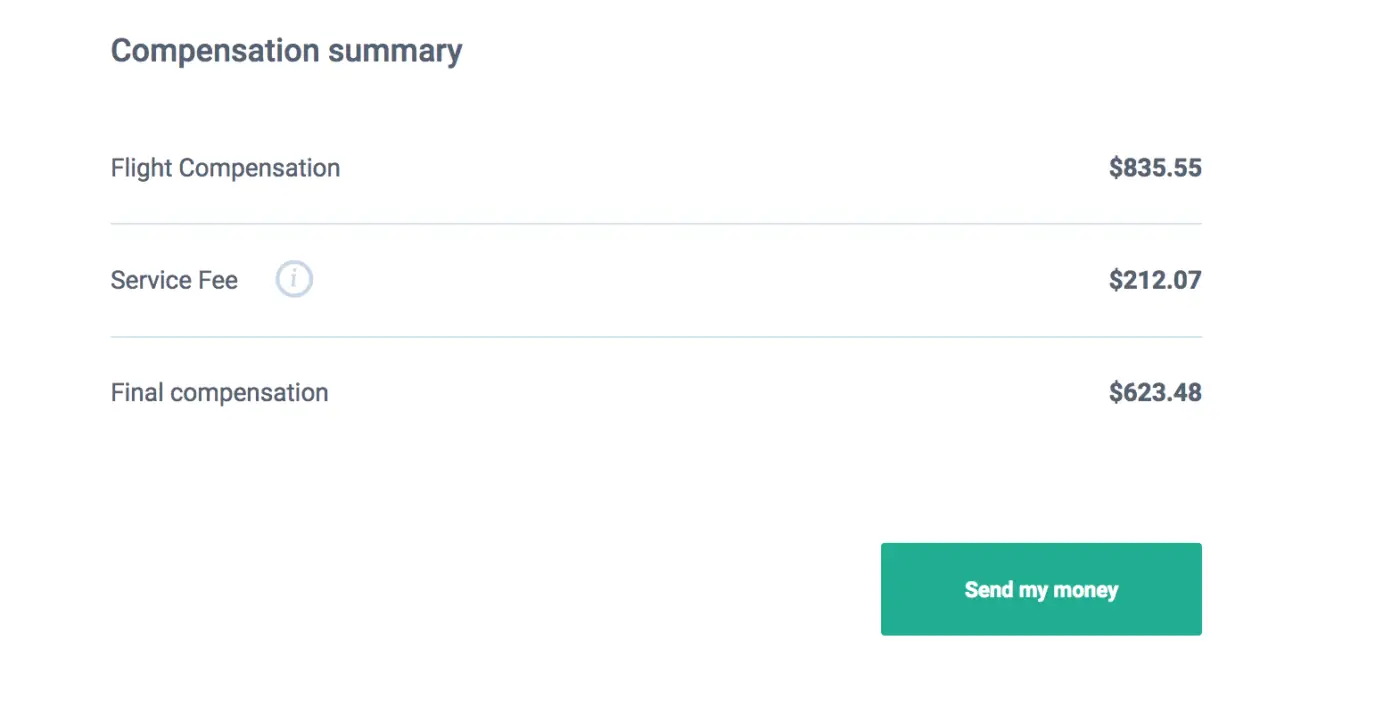
Task: Click the Final compensation label
Action: click(219, 393)
